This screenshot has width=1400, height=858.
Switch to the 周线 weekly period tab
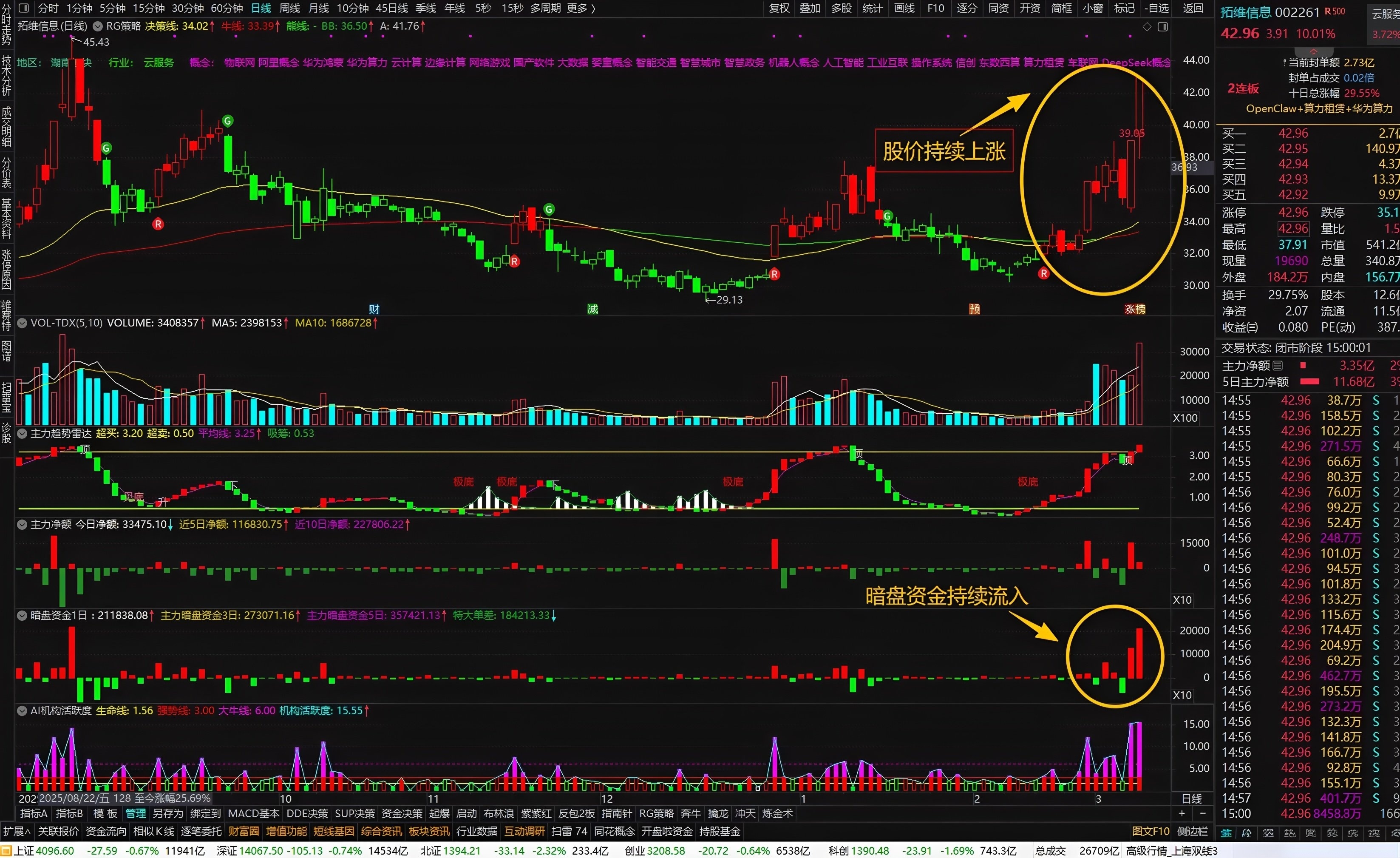(289, 8)
